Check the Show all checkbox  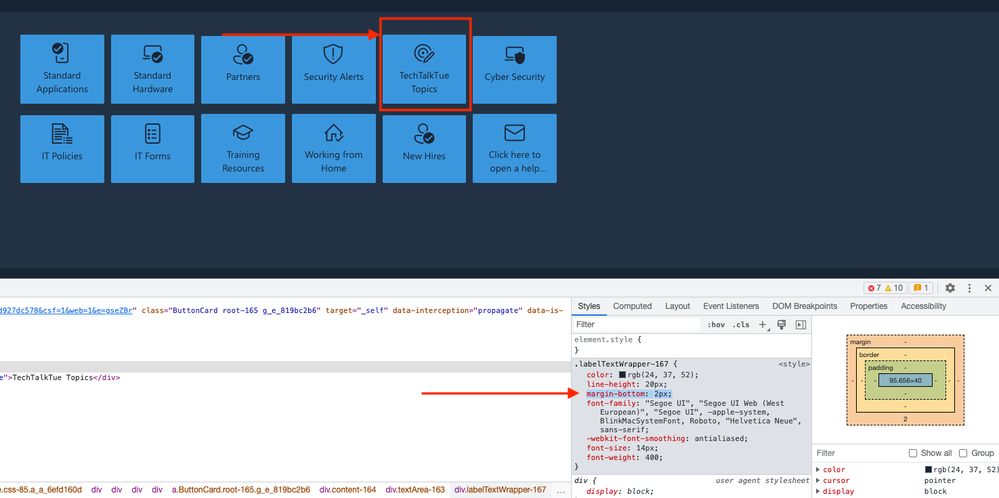pos(914,453)
